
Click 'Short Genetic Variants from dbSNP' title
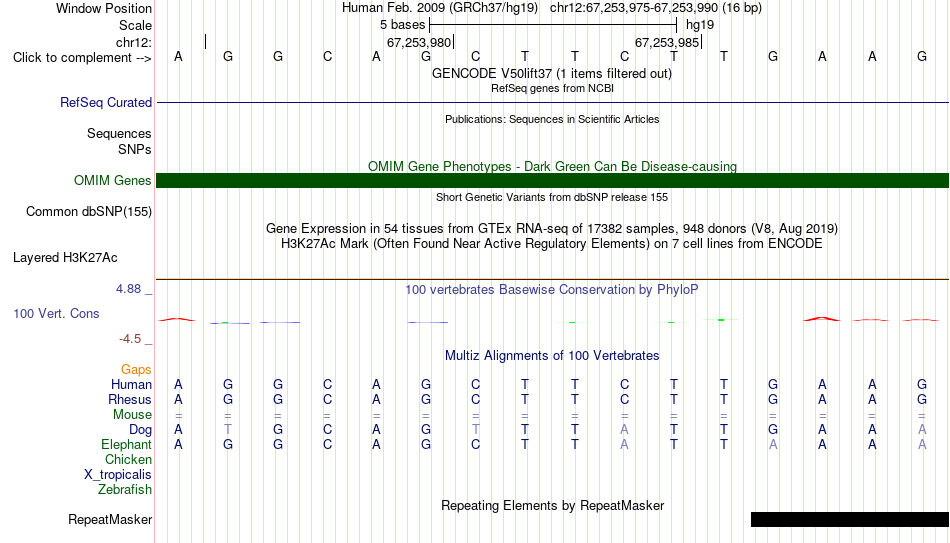click(552, 197)
